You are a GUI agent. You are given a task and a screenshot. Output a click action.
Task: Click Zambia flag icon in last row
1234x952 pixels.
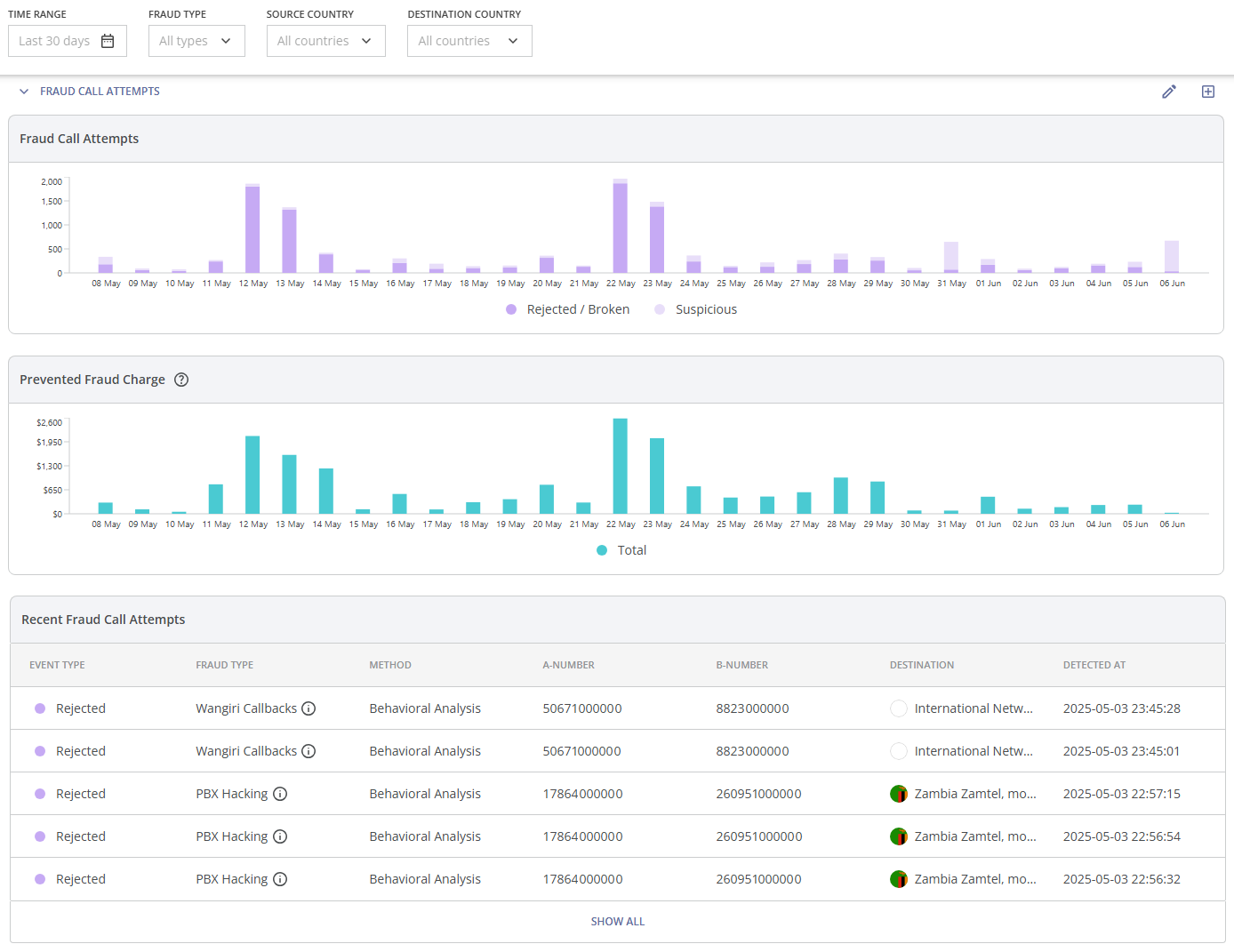[898, 879]
